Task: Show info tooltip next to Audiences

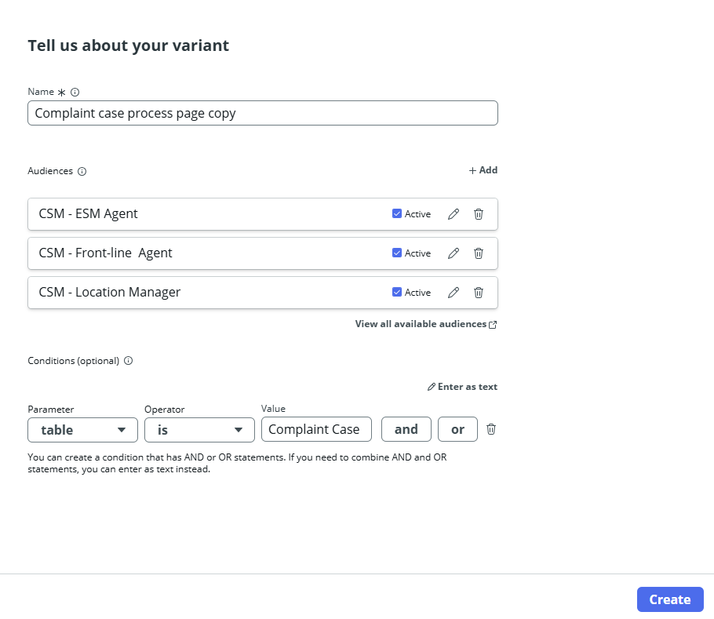Action: [82, 171]
